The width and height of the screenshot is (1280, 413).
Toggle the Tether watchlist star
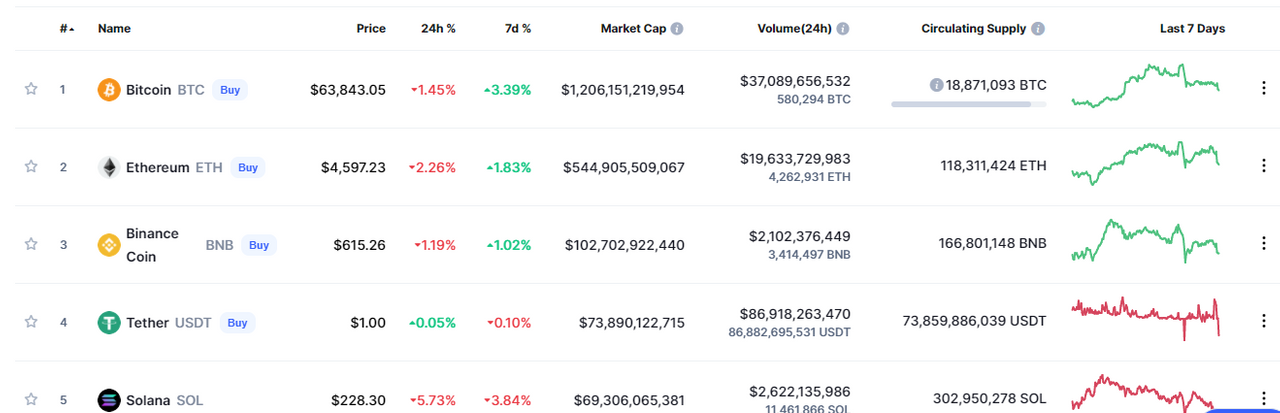pos(31,322)
